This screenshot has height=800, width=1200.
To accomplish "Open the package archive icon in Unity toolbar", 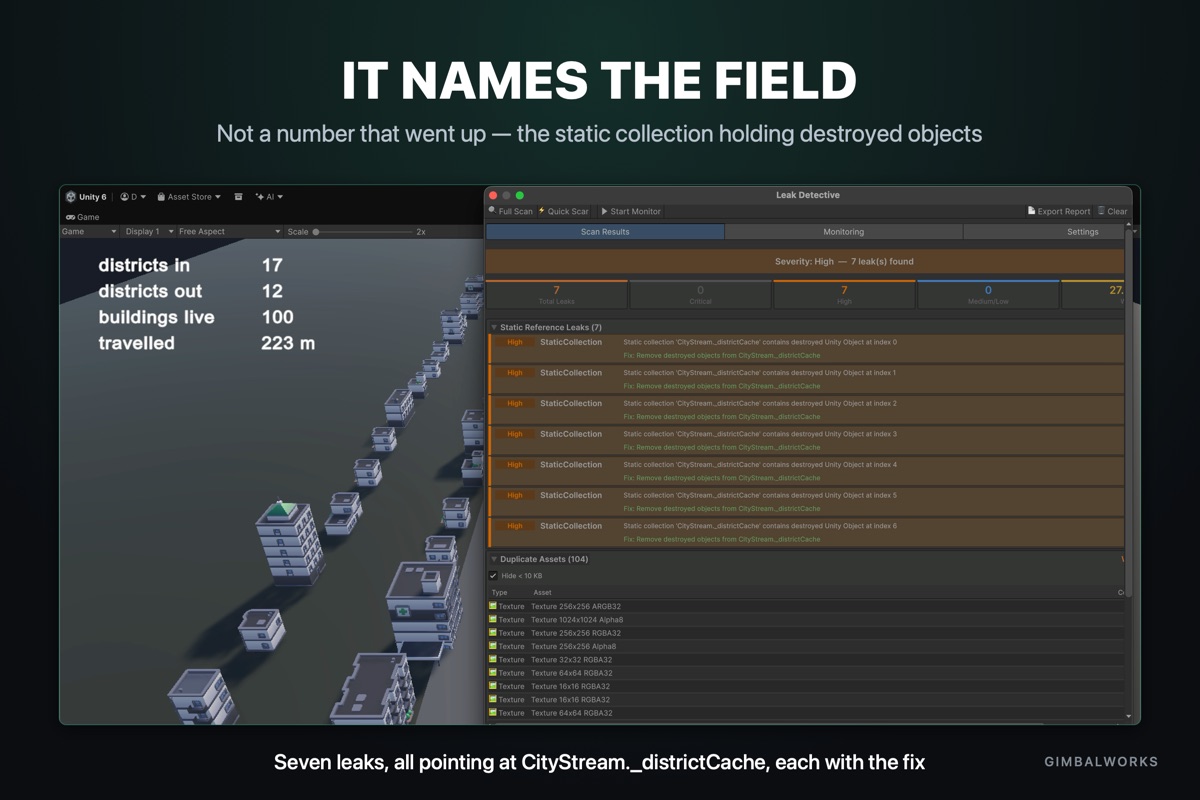I will tap(238, 197).
